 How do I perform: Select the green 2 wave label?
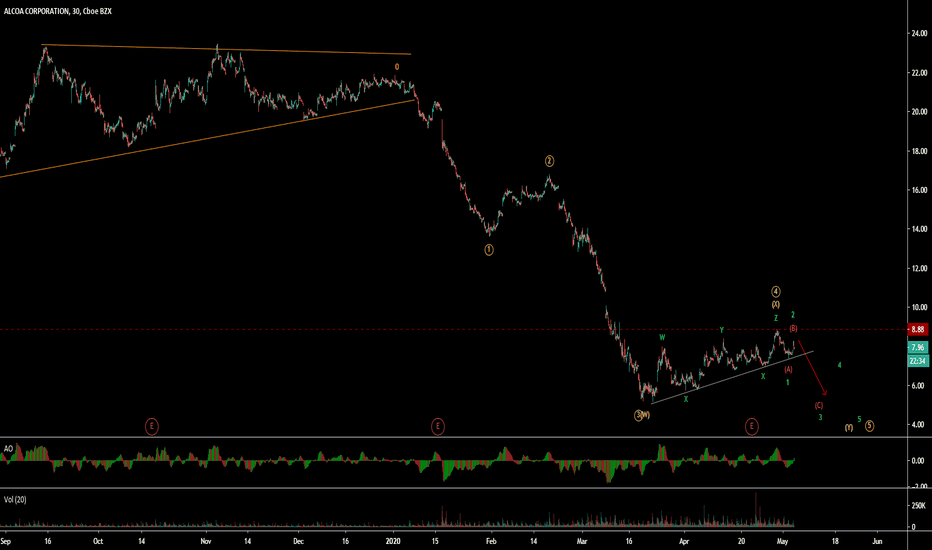(793, 315)
